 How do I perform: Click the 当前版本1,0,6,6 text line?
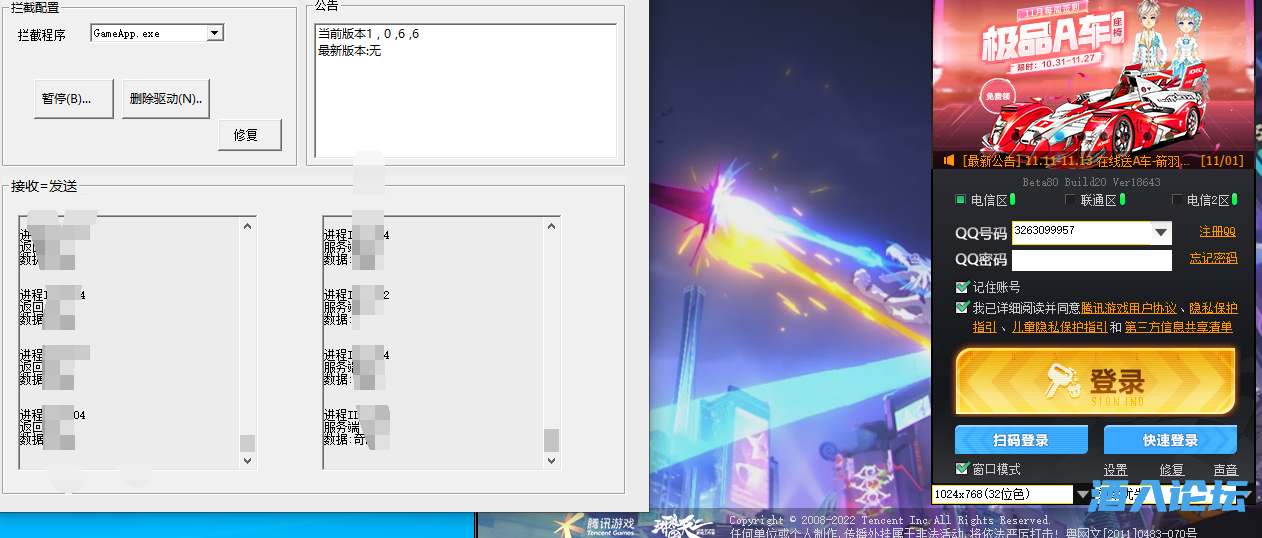369,35
